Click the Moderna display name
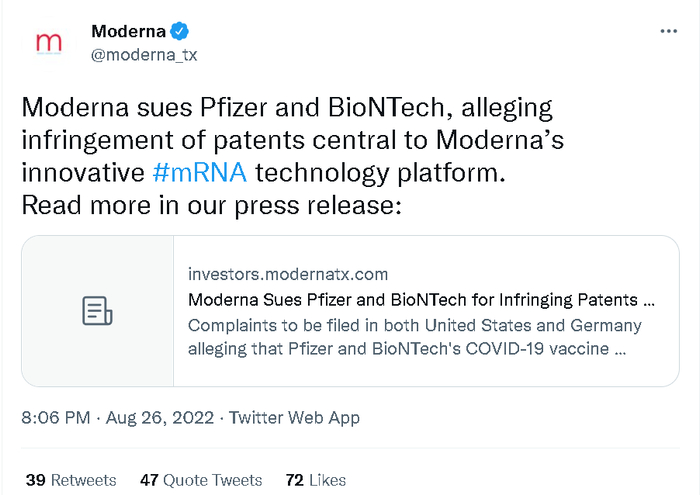The width and height of the screenshot is (700, 495). coord(129,32)
